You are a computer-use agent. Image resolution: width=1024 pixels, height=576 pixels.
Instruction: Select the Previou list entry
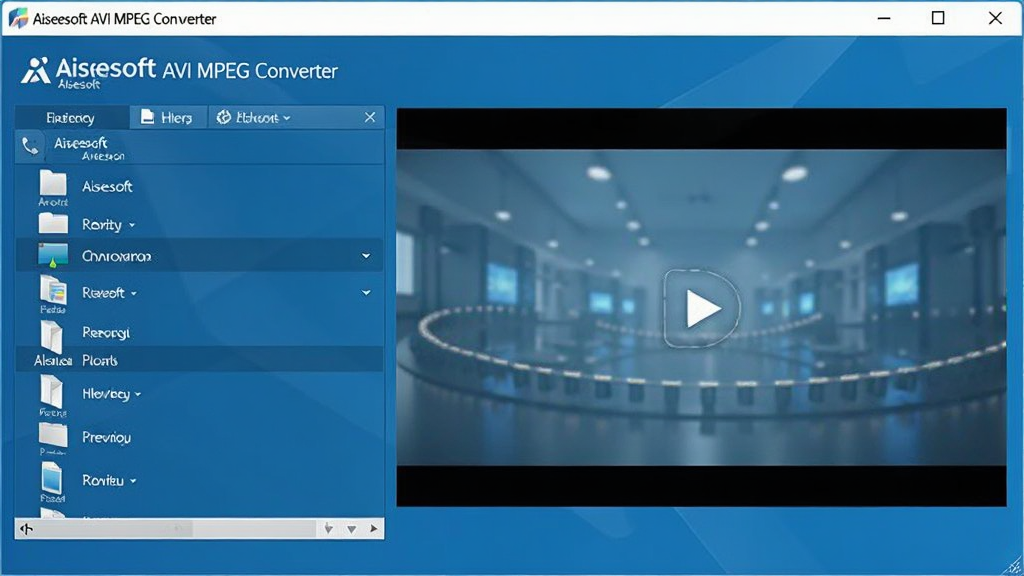click(x=106, y=438)
